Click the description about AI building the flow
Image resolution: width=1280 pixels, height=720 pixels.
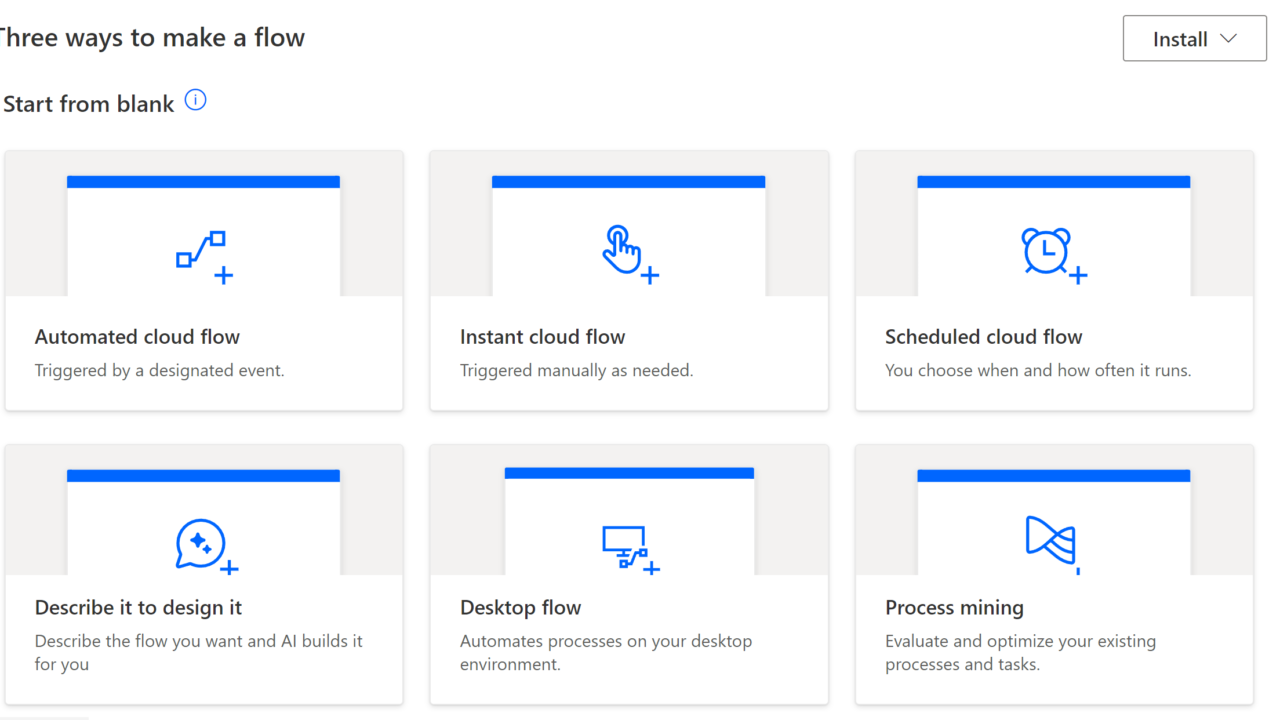pos(199,652)
